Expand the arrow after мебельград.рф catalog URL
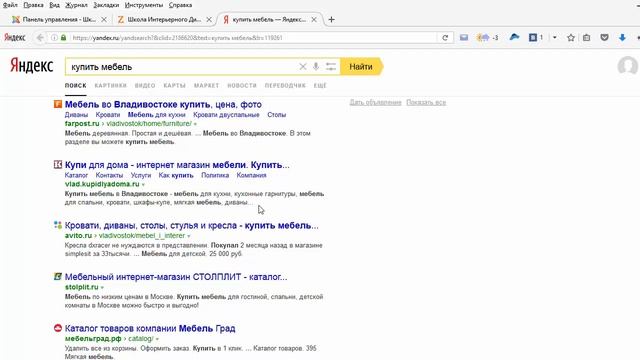Screen dimensions: 640x360 (157, 339)
